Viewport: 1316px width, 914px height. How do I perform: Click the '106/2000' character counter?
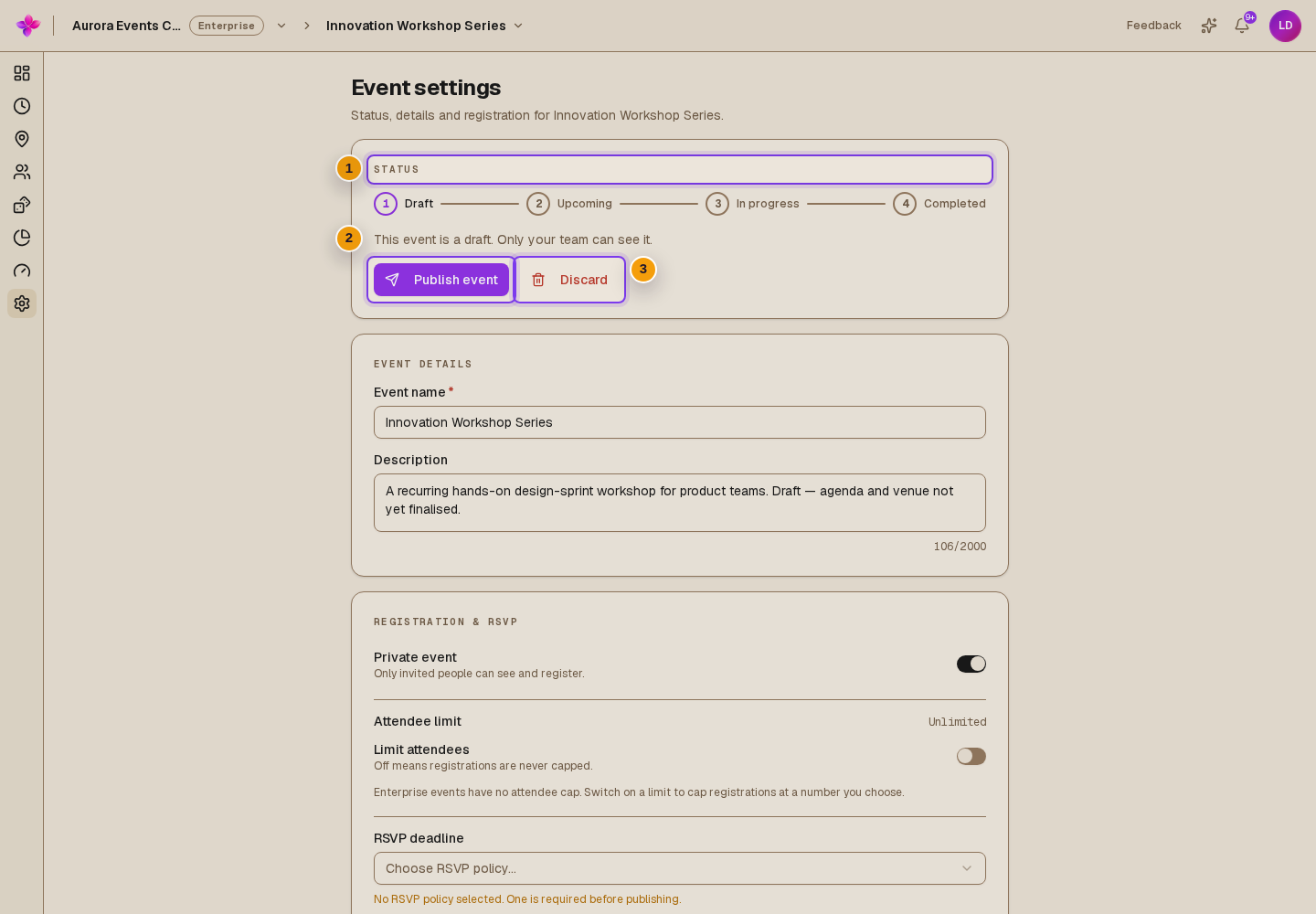coord(960,547)
